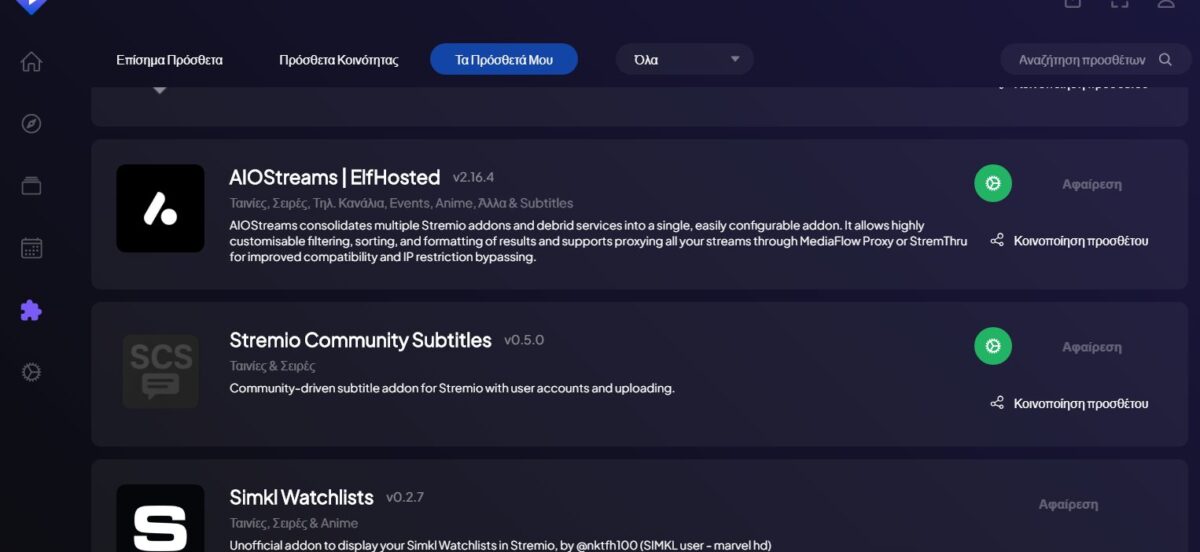Remove Simkl Watchlists via Αφαίρεση
Viewport: 1200px width, 552px height.
(x=1068, y=504)
